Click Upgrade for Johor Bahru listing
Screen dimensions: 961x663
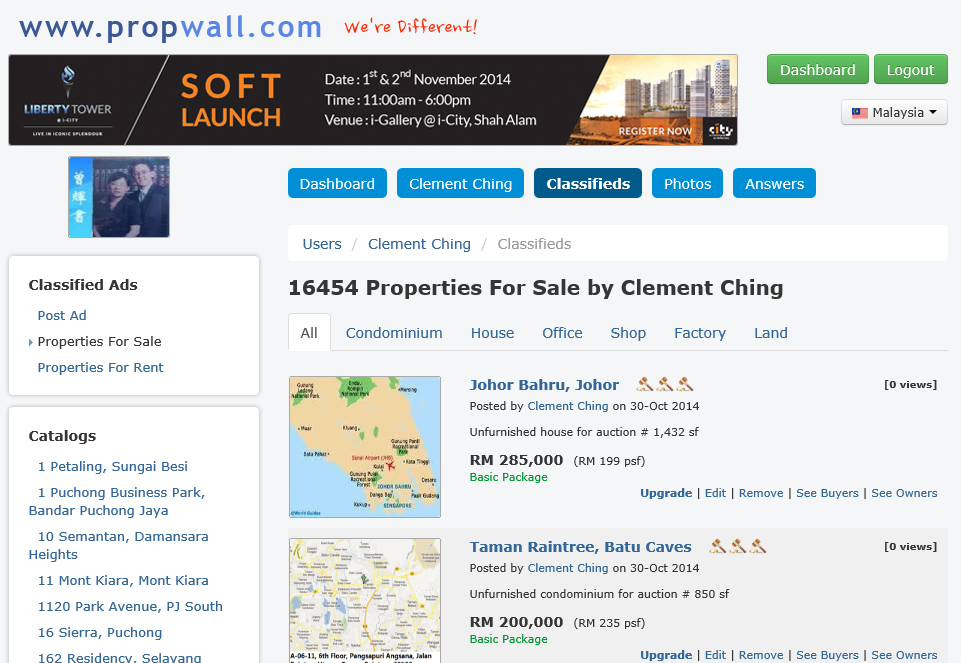tap(666, 493)
